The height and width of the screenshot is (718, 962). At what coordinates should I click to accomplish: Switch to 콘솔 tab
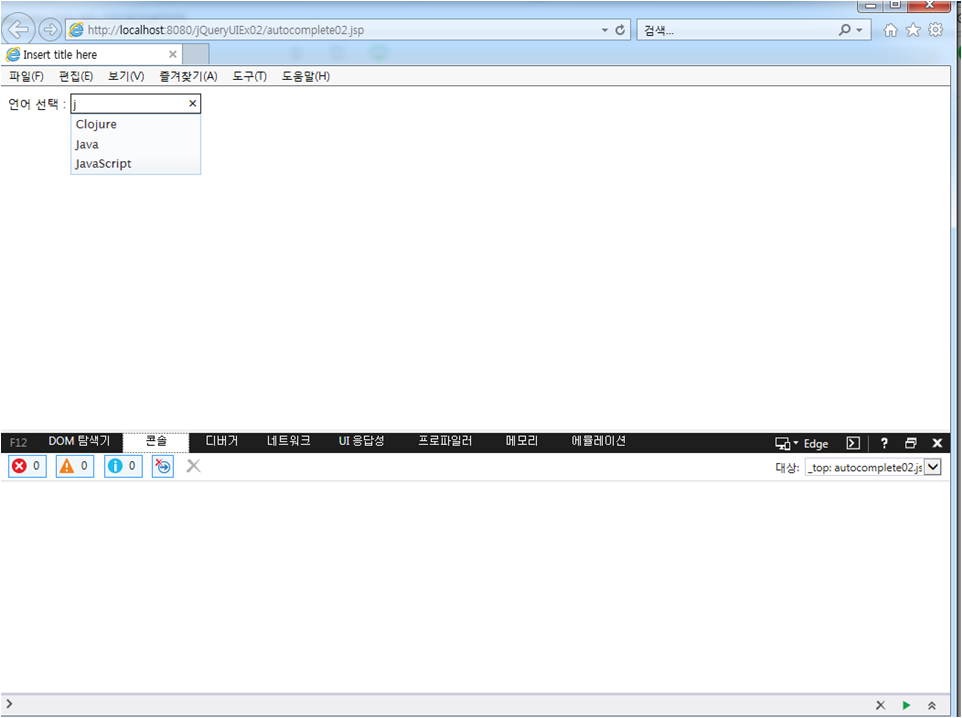156,441
